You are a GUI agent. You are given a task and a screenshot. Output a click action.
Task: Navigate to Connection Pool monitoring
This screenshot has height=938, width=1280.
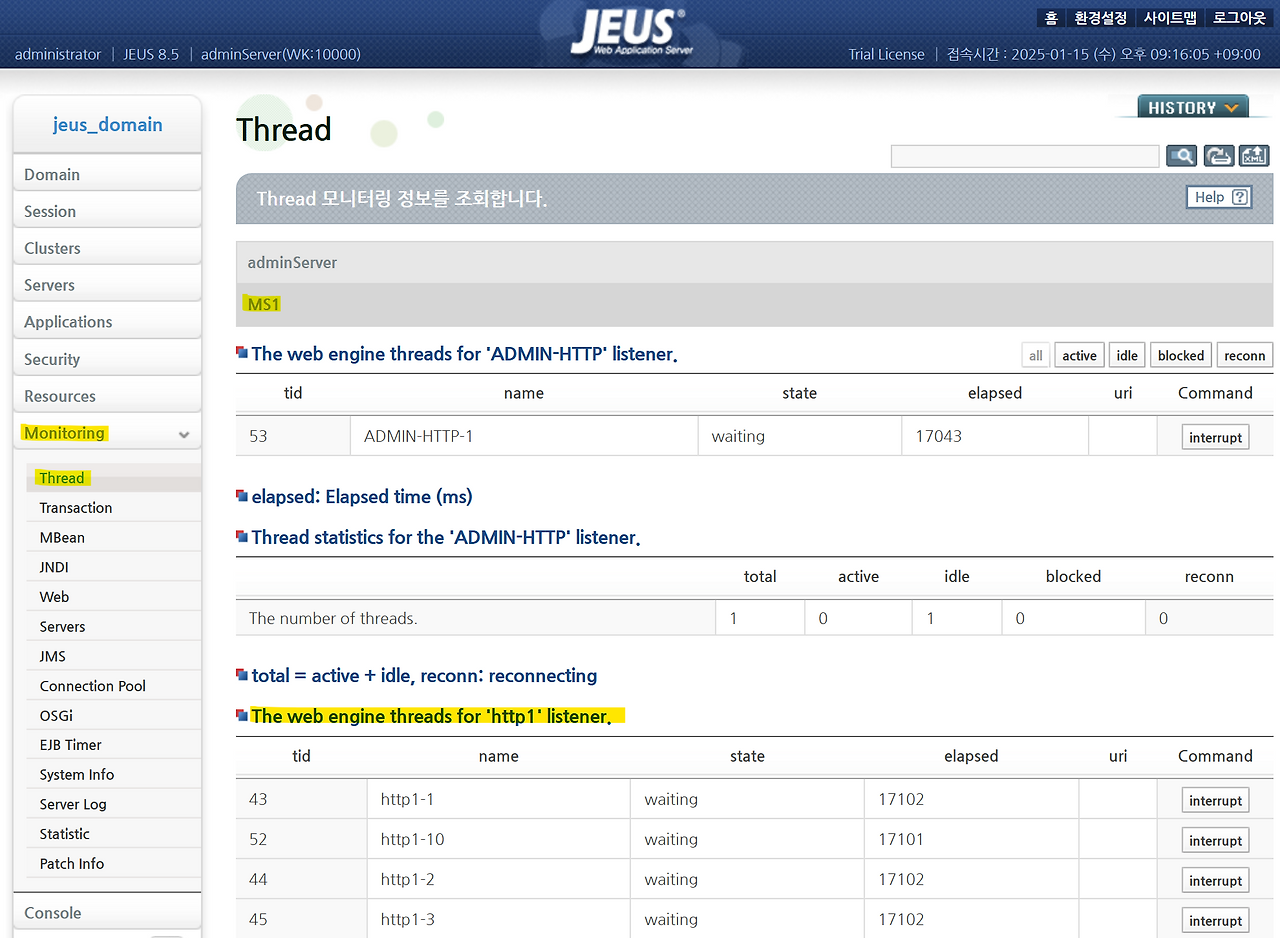point(92,685)
